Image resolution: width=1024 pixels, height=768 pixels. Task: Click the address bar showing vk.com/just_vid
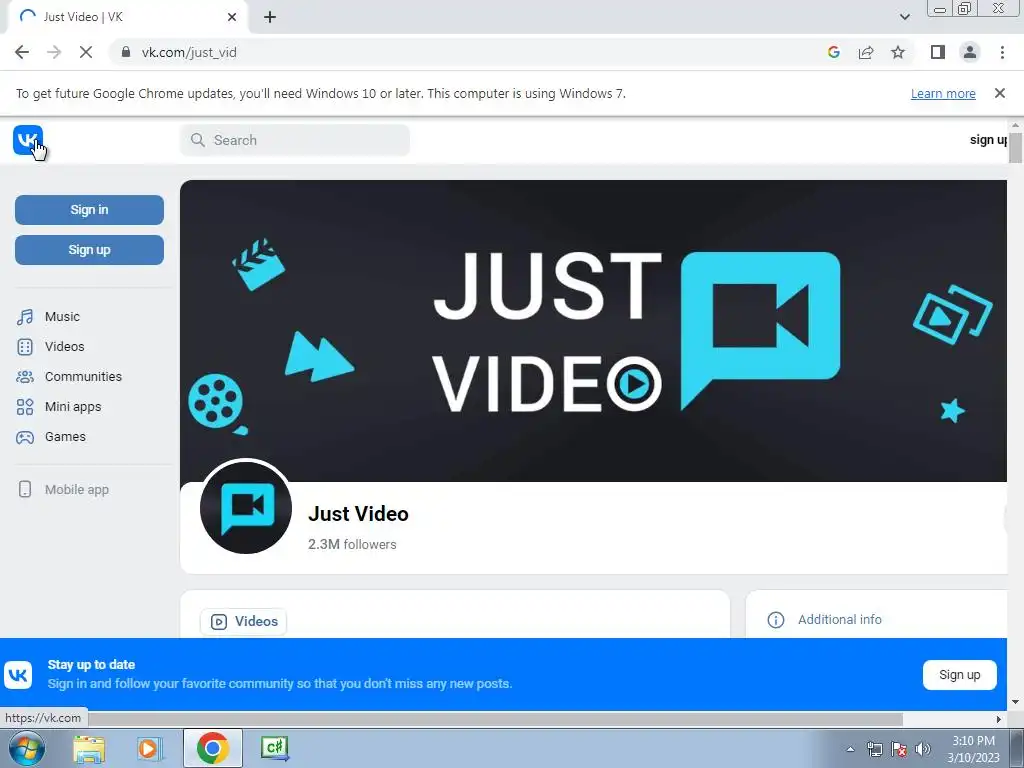470,52
